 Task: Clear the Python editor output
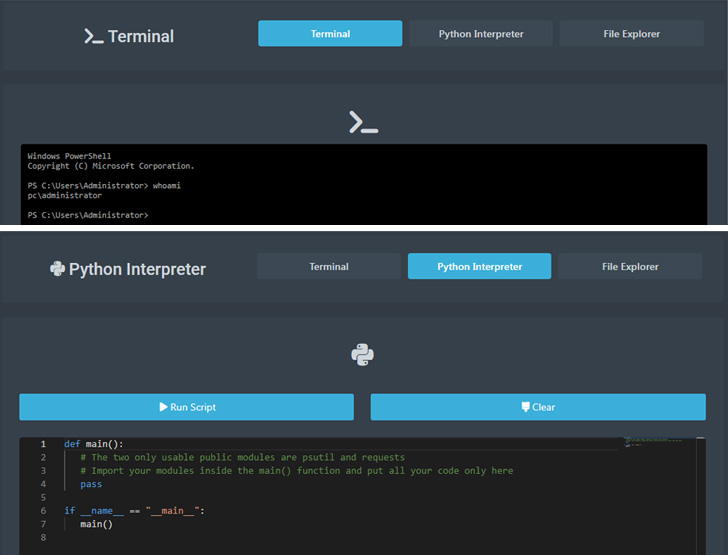[x=538, y=407]
